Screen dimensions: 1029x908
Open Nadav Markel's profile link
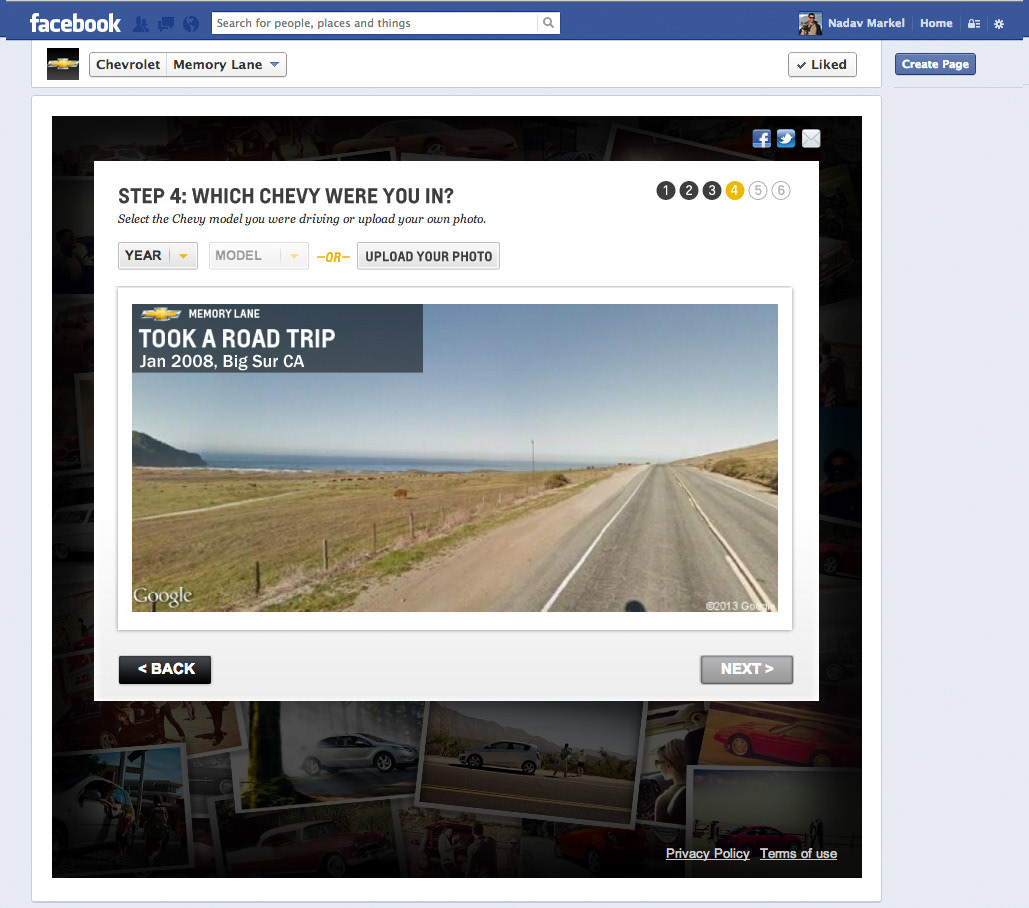[x=866, y=23]
